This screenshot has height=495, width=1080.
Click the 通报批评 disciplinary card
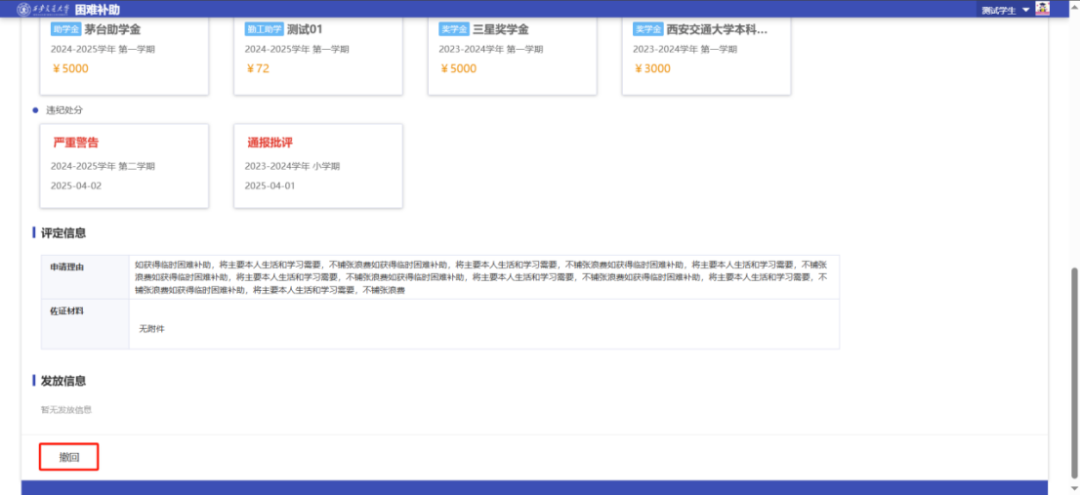(317, 165)
